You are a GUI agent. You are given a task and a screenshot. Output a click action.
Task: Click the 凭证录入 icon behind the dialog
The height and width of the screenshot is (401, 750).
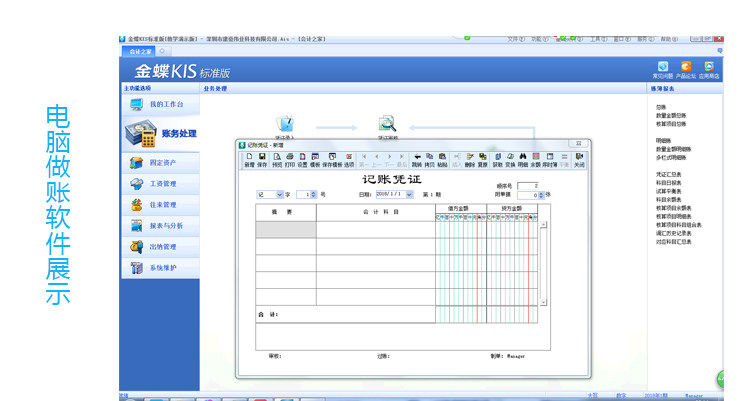285,125
